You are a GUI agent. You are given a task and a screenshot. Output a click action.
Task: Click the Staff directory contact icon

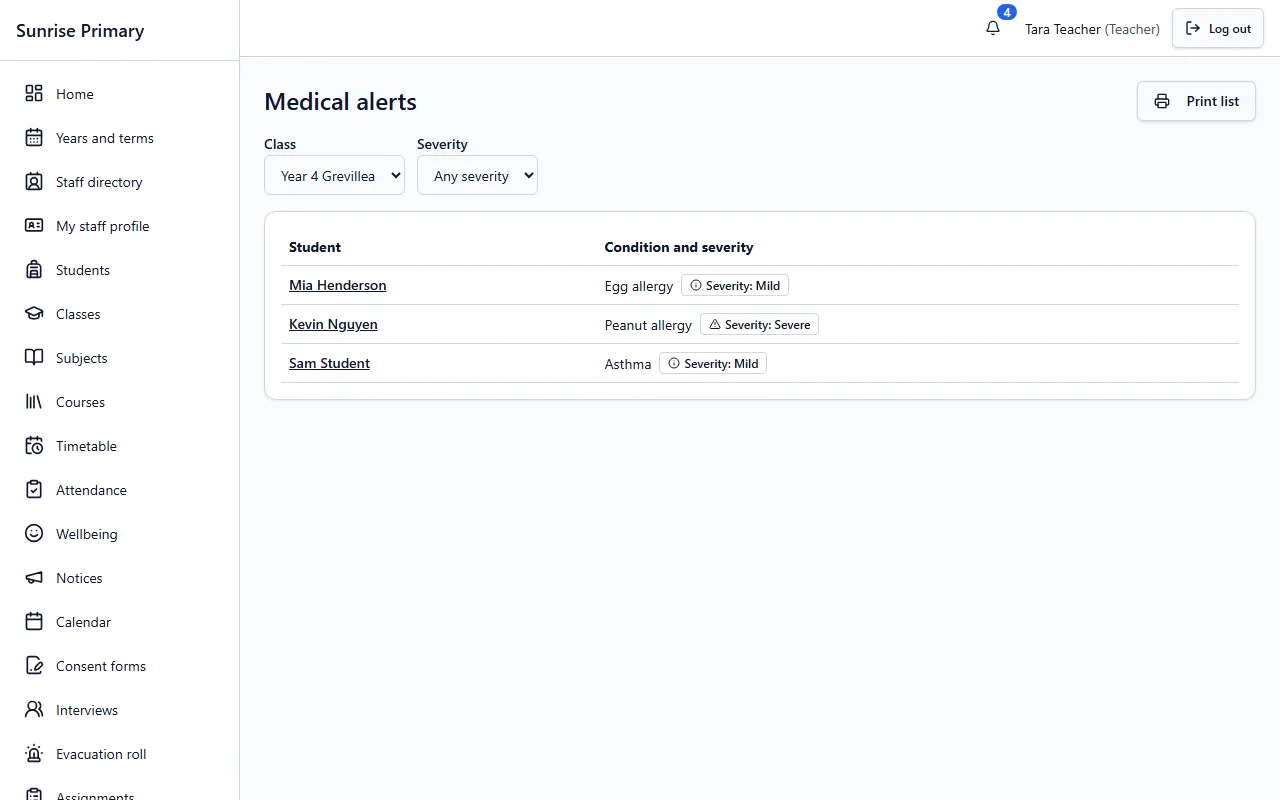coord(34,182)
